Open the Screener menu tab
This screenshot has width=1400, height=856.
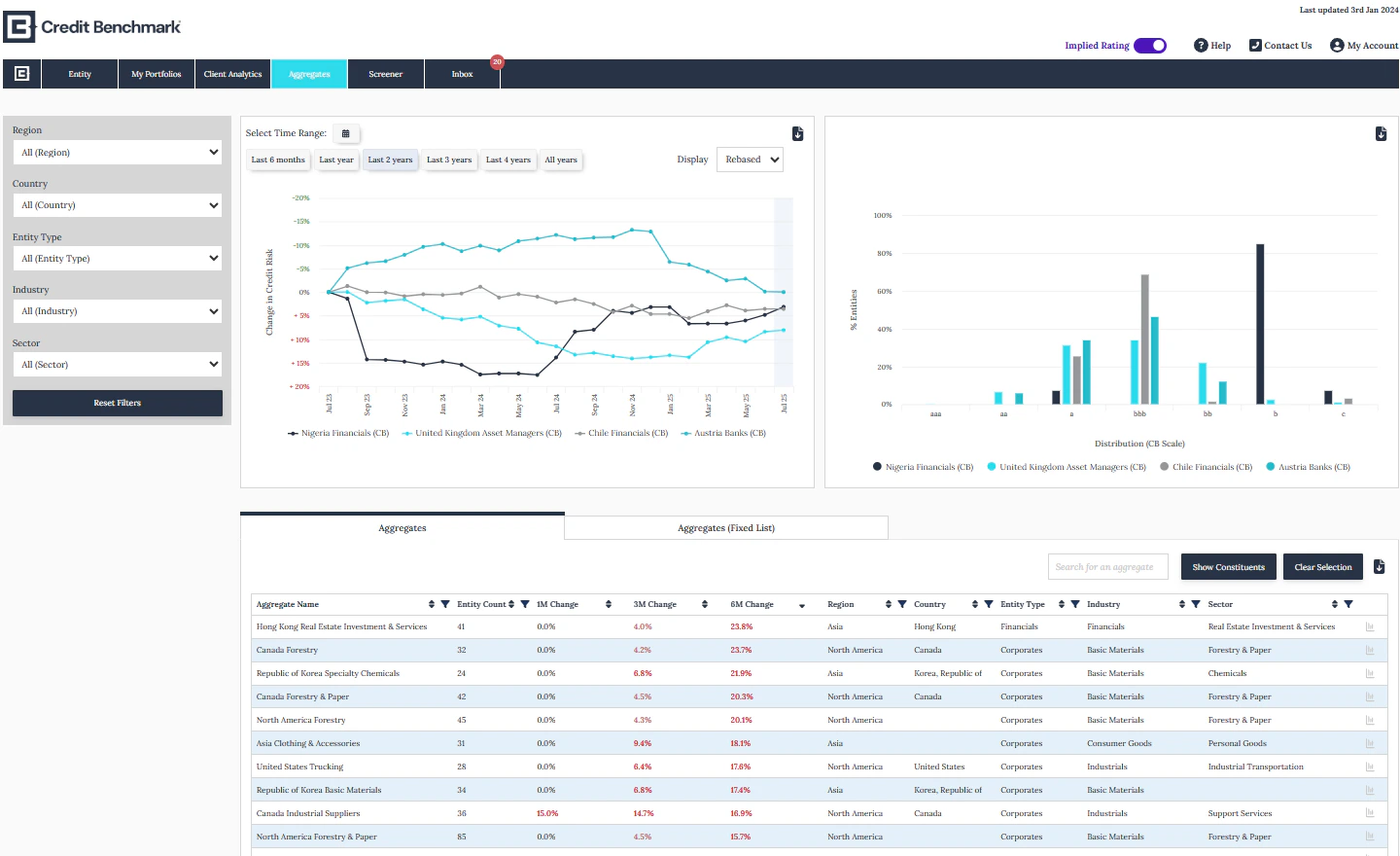point(385,74)
